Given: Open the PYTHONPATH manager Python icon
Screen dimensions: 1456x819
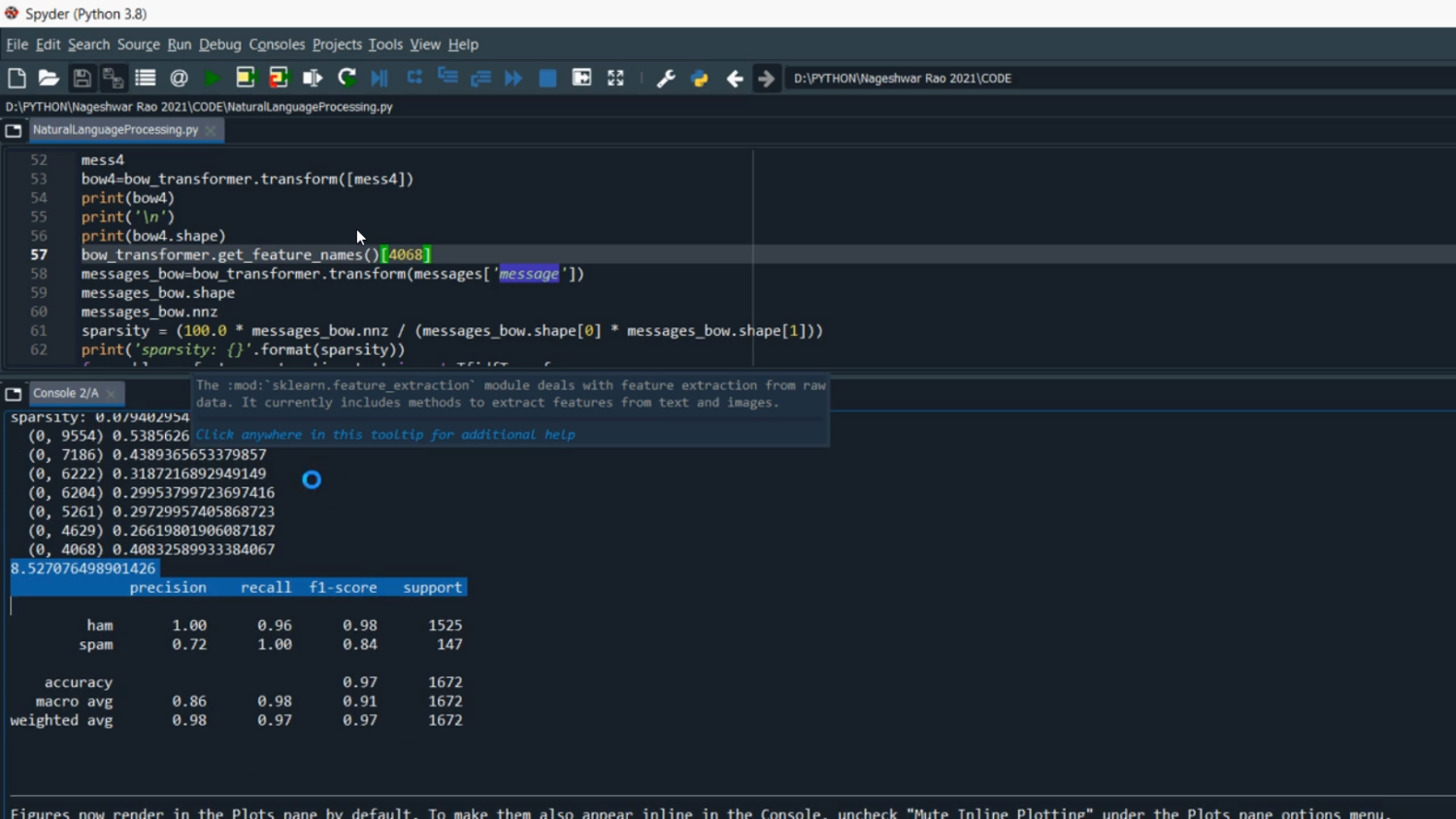Looking at the screenshot, I should (699, 79).
